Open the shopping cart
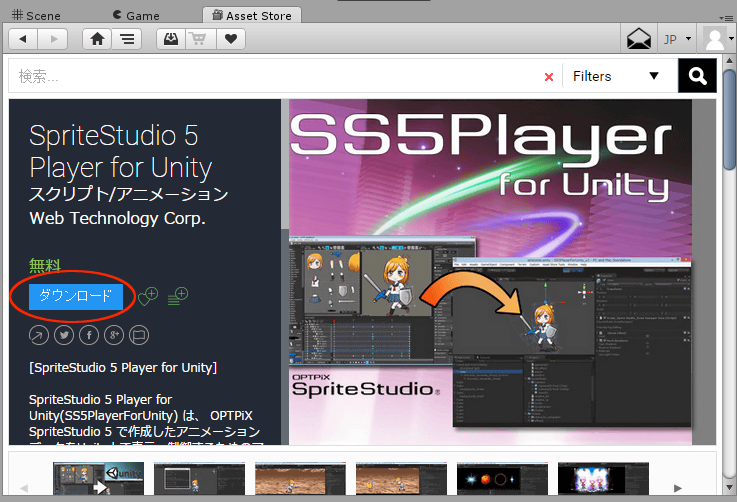This screenshot has height=502, width=737. point(201,39)
